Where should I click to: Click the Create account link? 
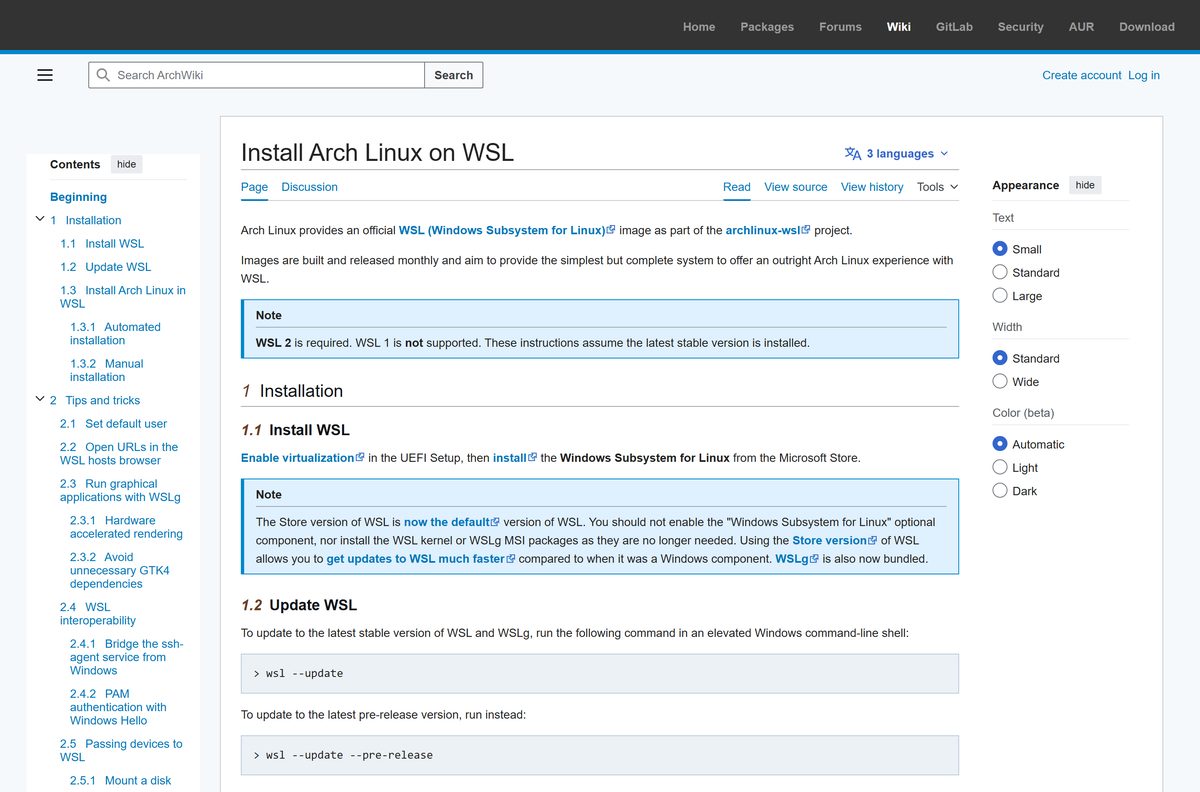pyautogui.click(x=1082, y=75)
